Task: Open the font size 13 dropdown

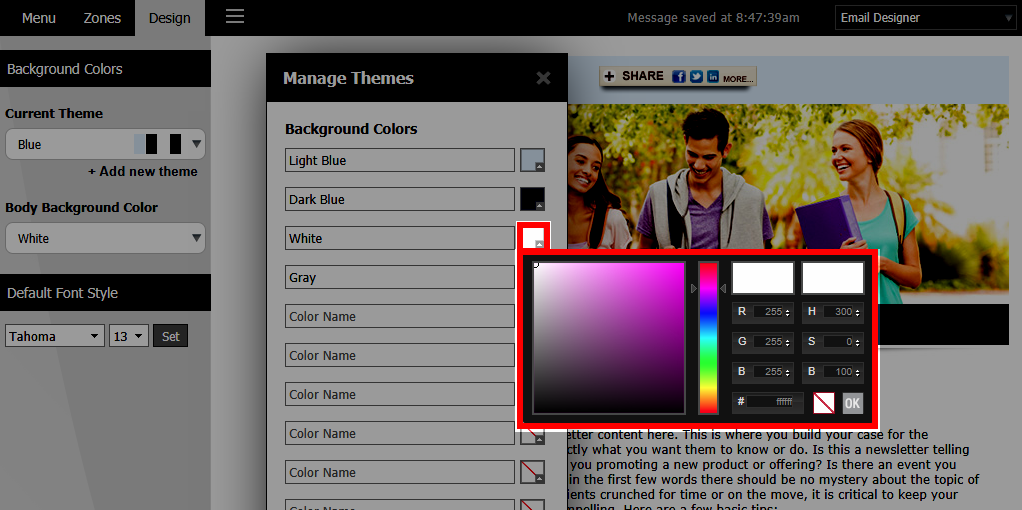Action: [129, 337]
